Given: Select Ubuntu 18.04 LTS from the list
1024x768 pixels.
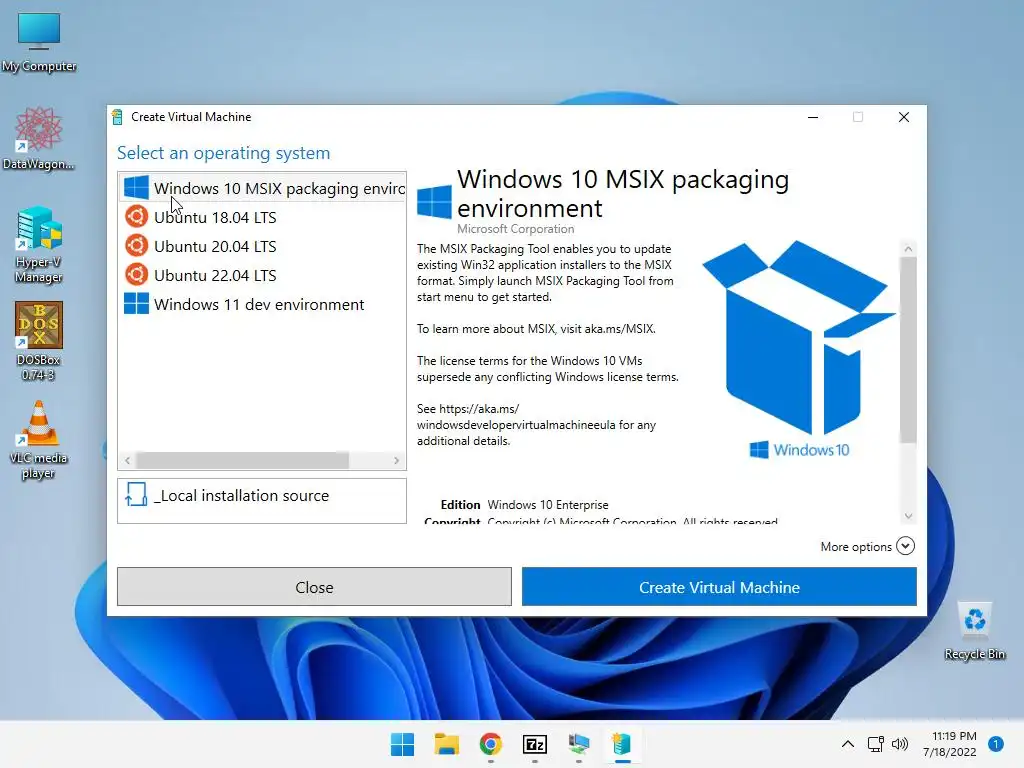Looking at the screenshot, I should click(262, 217).
